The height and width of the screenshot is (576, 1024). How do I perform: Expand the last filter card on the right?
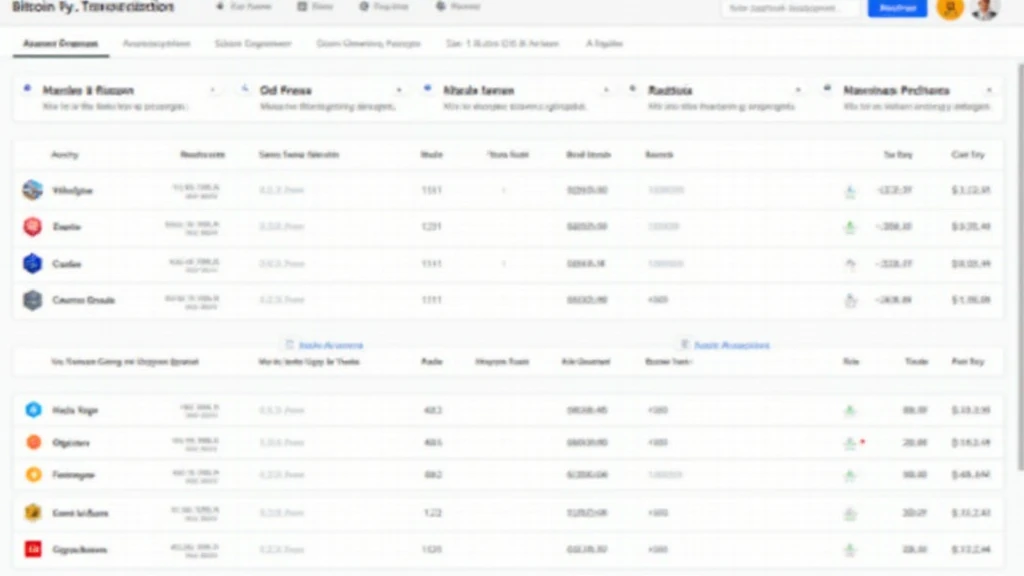click(988, 90)
